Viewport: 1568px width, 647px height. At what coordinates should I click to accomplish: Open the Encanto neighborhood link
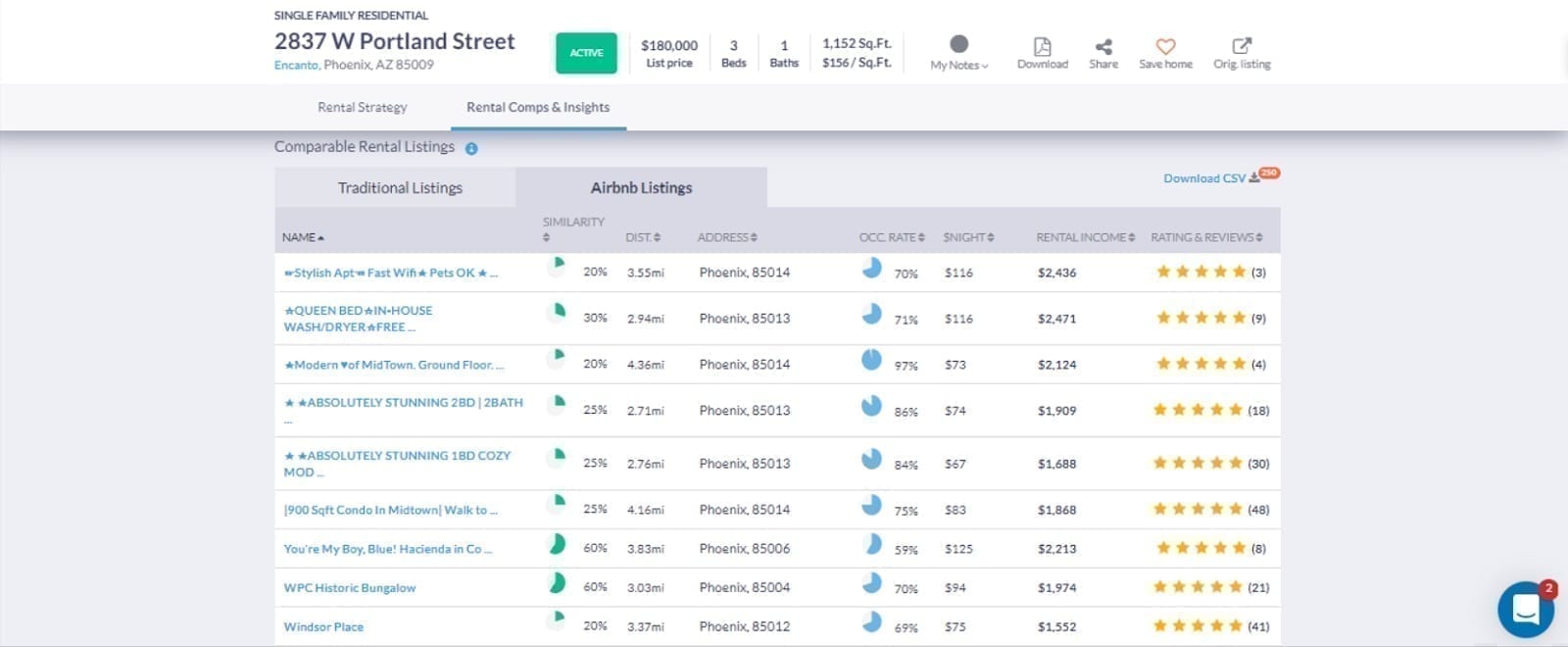[x=296, y=65]
